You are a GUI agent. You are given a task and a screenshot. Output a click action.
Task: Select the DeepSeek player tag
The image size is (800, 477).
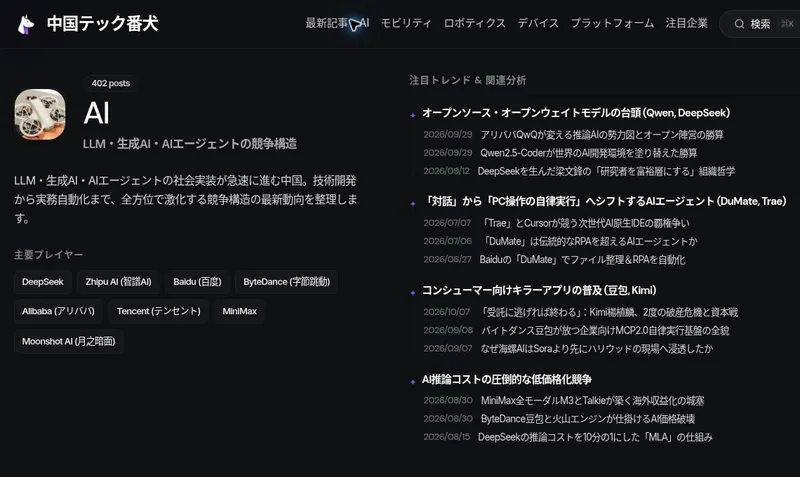pos(43,282)
